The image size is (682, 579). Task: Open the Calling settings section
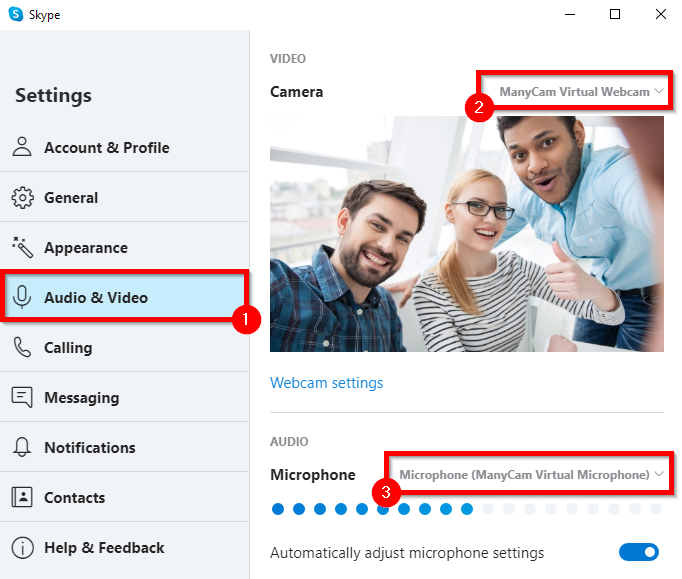pyautogui.click(x=68, y=347)
